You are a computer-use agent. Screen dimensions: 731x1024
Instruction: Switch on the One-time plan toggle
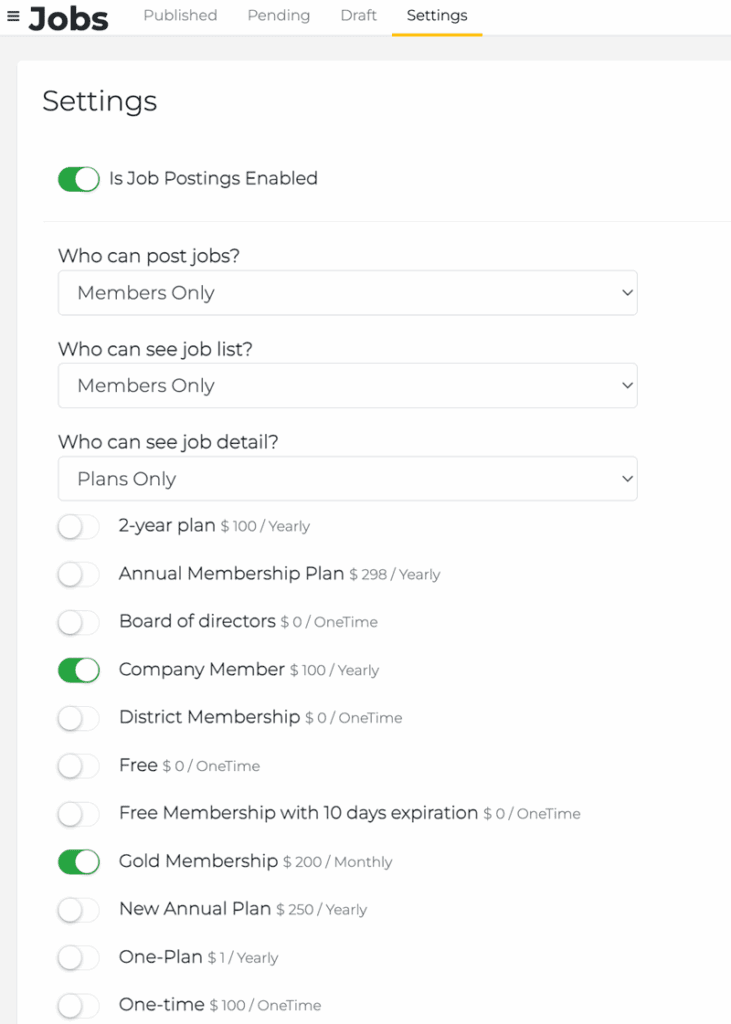pyautogui.click(x=79, y=1005)
